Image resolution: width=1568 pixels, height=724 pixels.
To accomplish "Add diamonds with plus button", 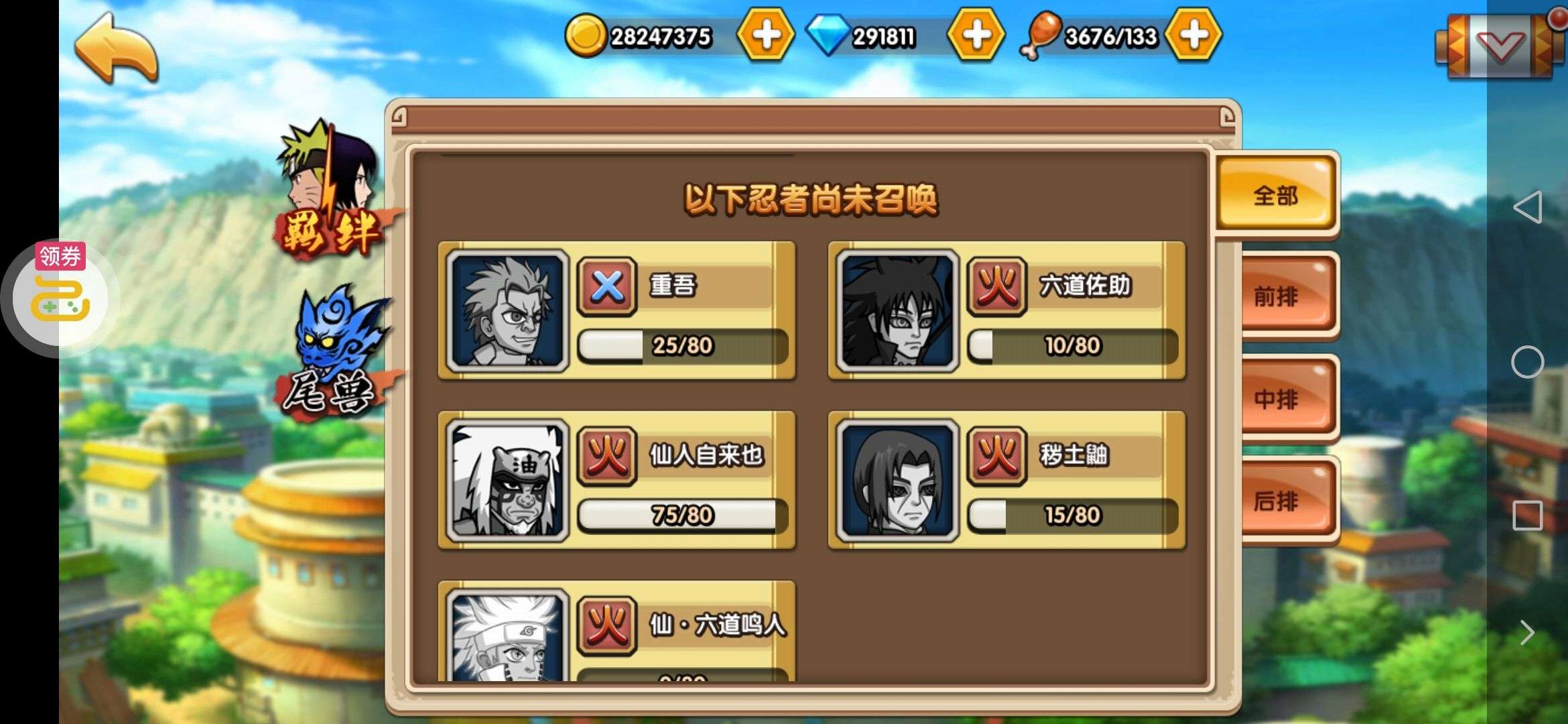I will 976,35.
